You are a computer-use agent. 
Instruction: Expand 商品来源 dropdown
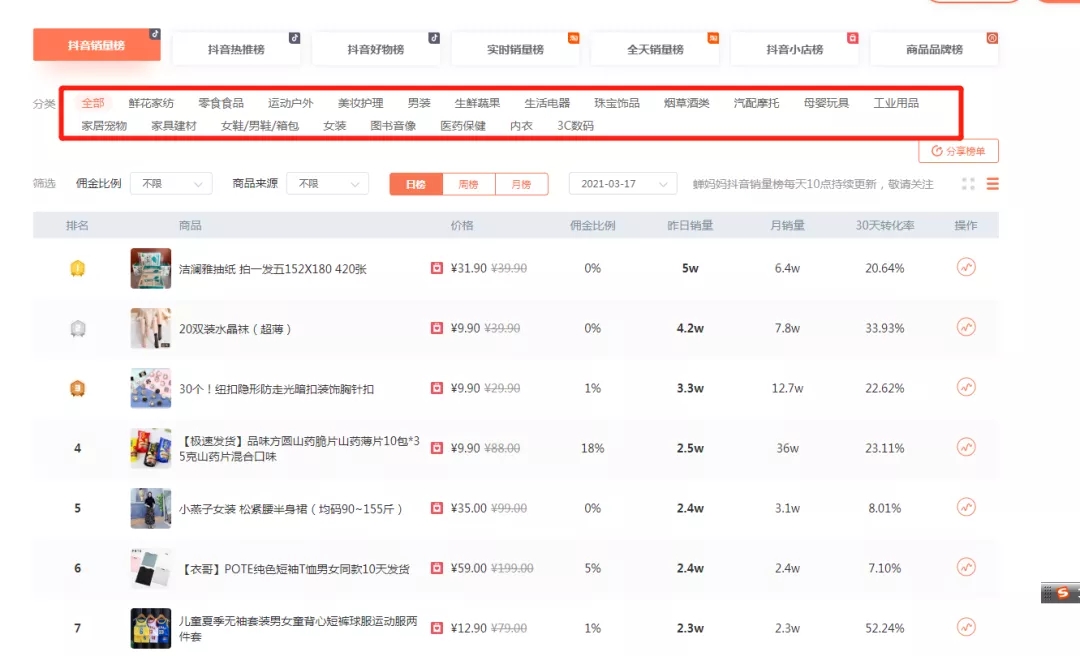pyautogui.click(x=328, y=184)
